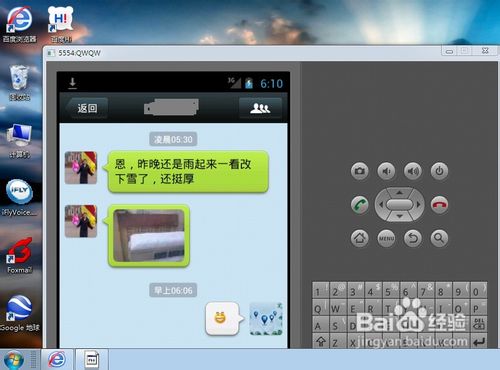Click the browser icon in the taskbar

(57, 359)
